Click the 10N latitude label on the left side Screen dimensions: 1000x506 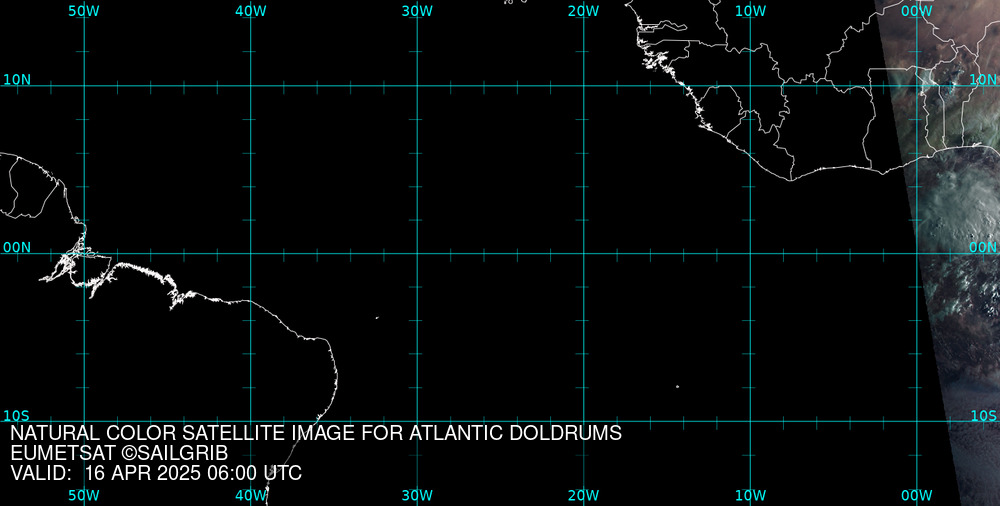pos(17,80)
